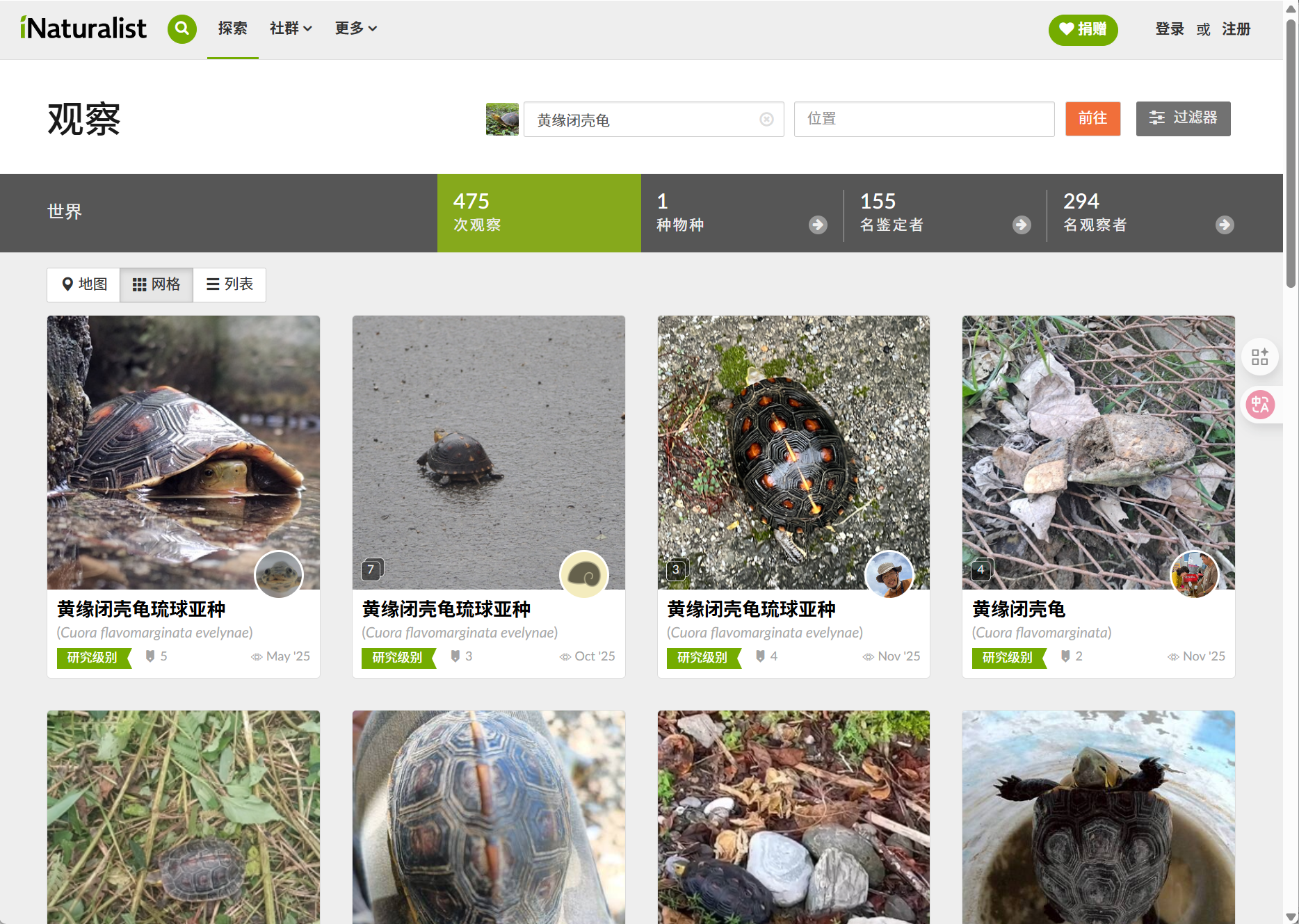Clear the species field using the x icon
The width and height of the screenshot is (1299, 924).
(766, 119)
